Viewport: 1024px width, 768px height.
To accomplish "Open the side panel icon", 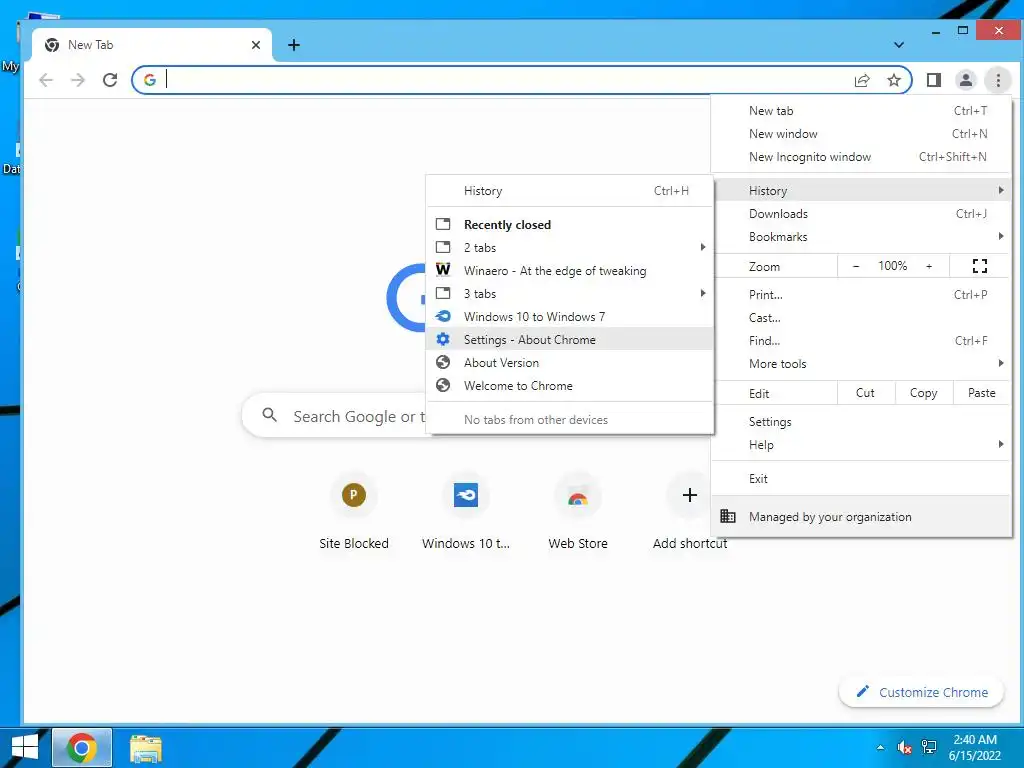I will pos(934,80).
